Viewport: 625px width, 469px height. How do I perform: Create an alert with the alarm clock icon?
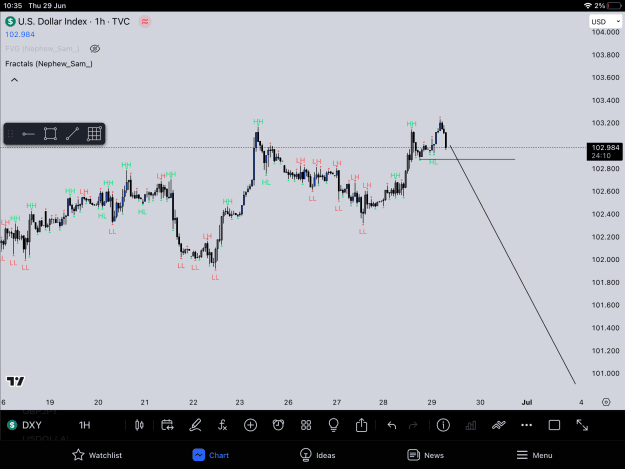[278, 425]
